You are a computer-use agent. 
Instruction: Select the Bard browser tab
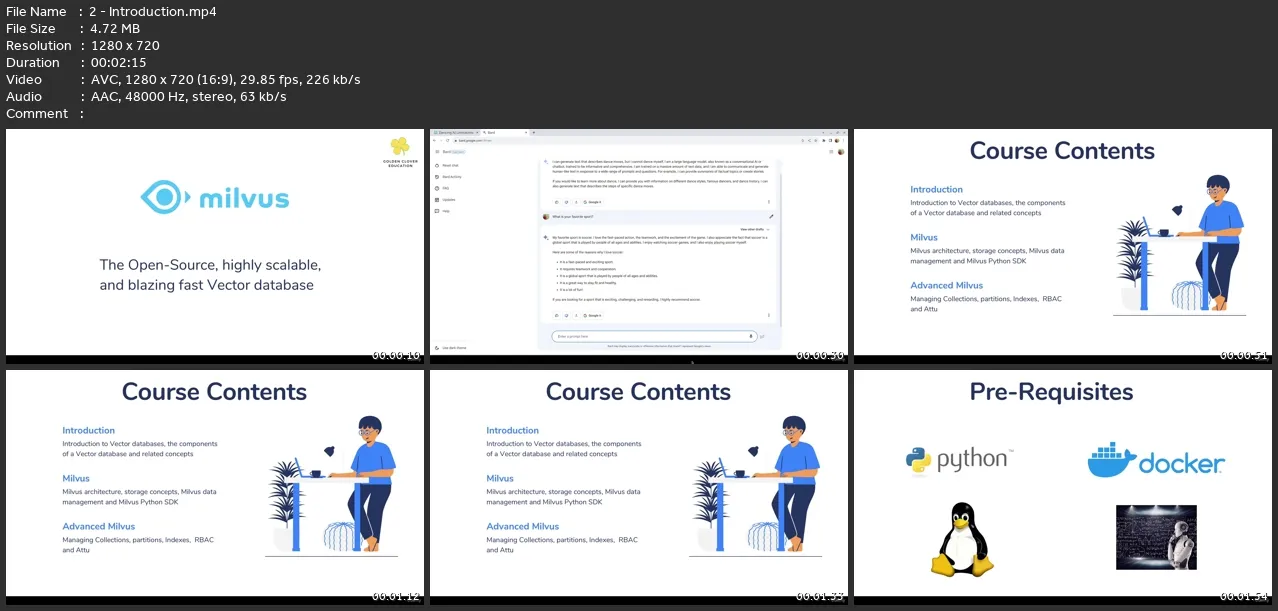coord(506,132)
